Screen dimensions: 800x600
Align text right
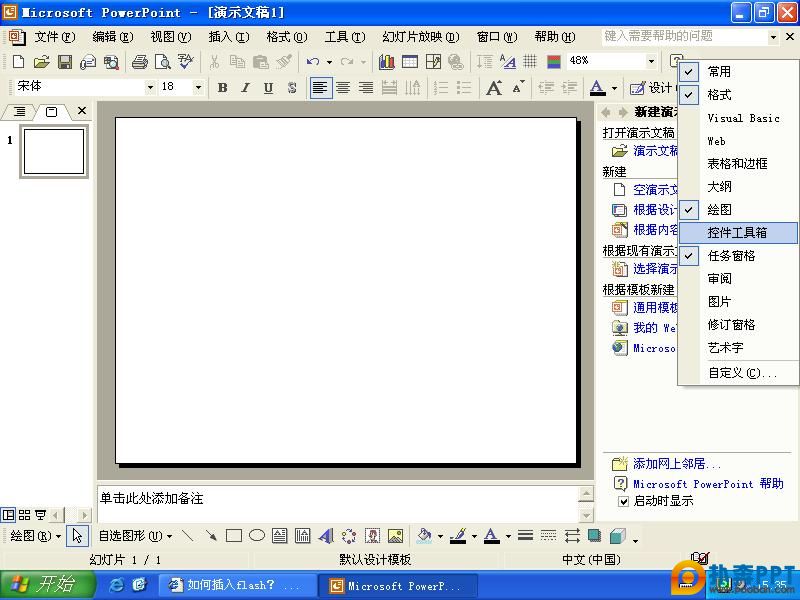tap(366, 88)
